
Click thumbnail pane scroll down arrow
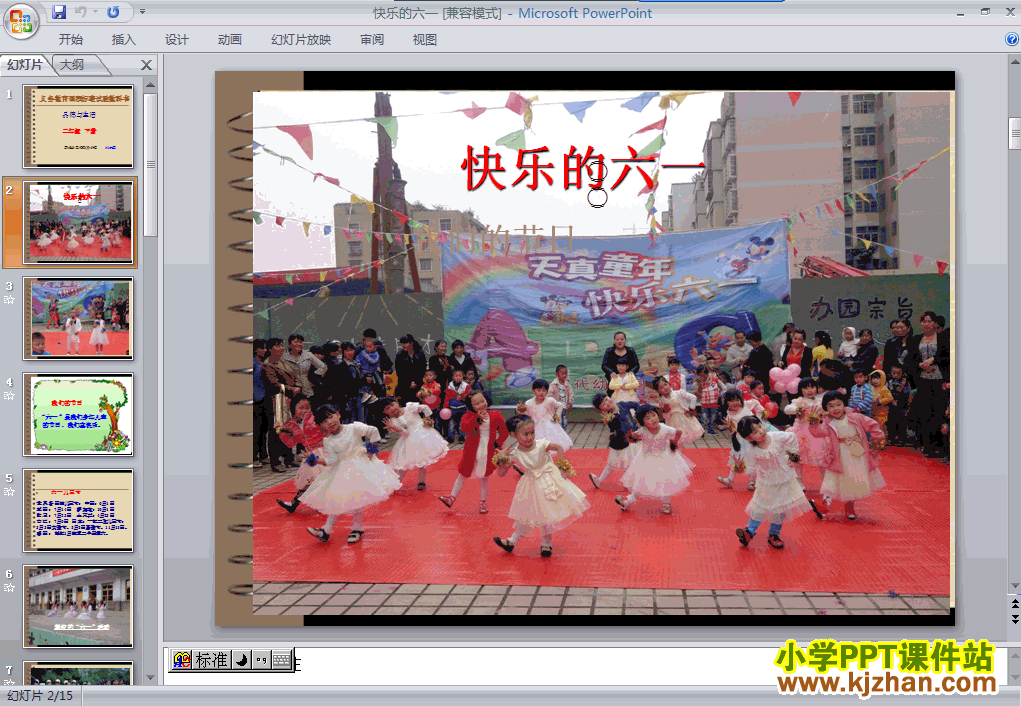[x=150, y=677]
